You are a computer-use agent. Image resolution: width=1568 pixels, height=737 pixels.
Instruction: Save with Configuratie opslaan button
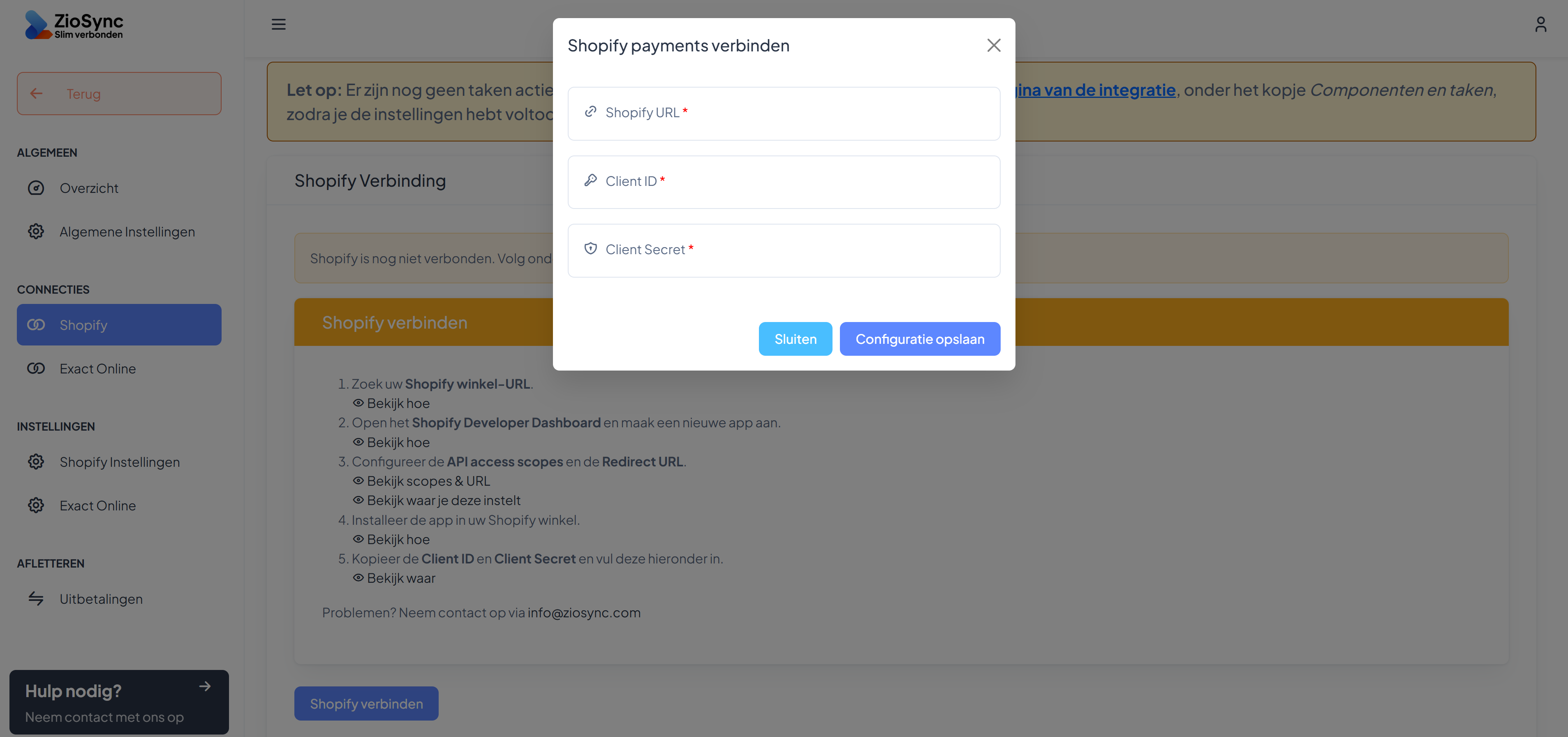(919, 339)
